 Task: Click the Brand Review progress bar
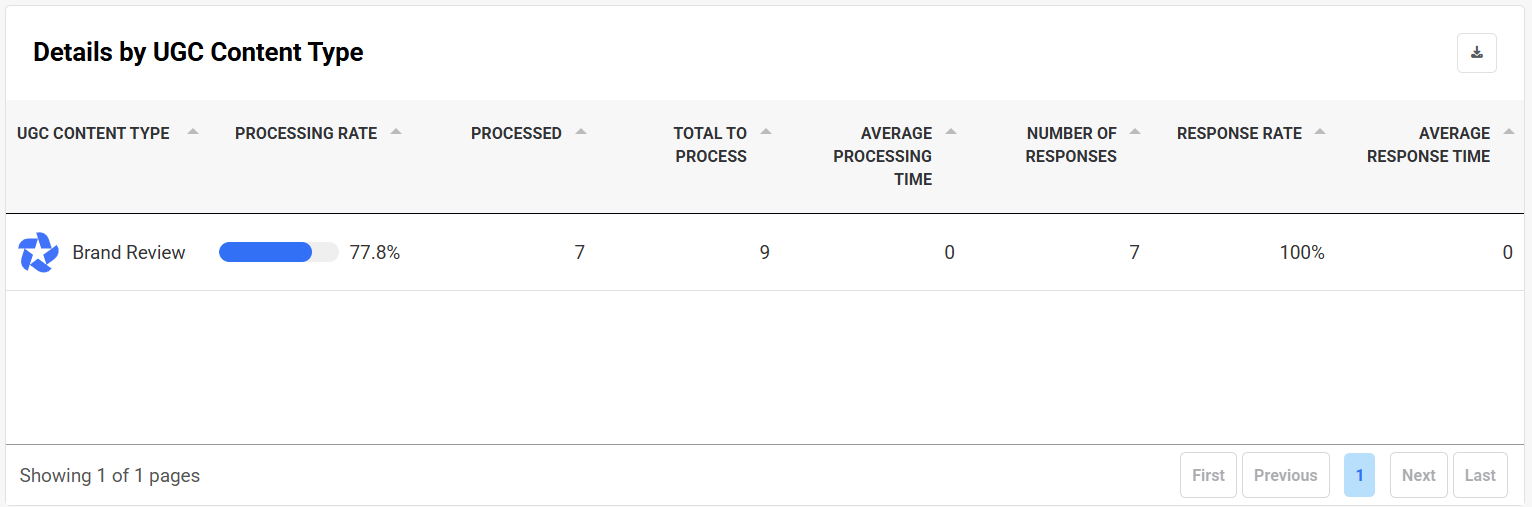(x=279, y=253)
